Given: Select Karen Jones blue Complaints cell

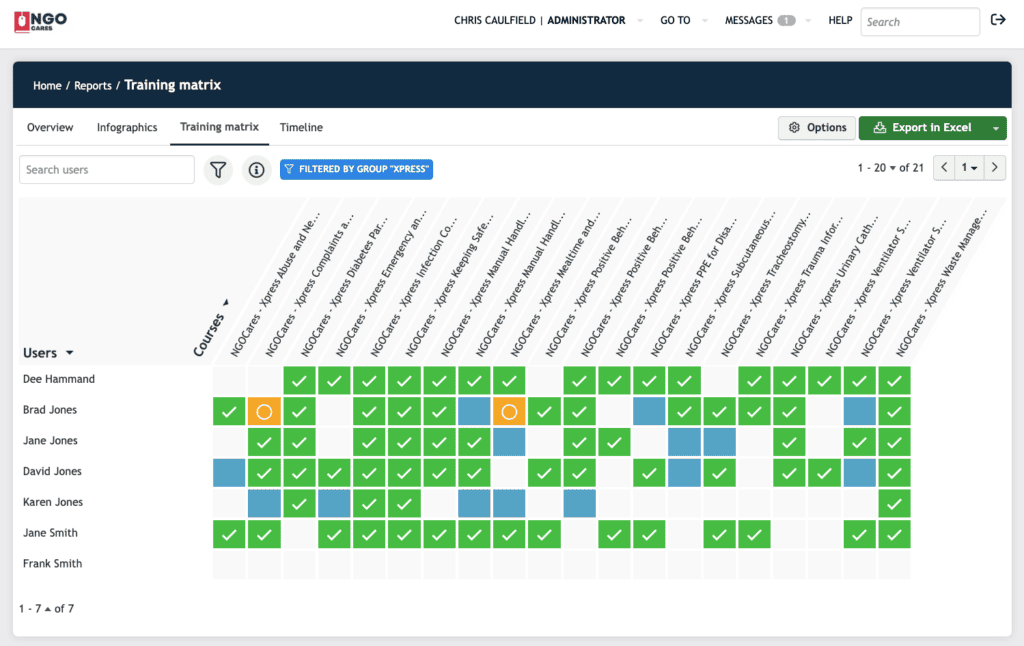Looking at the screenshot, I should point(264,504).
